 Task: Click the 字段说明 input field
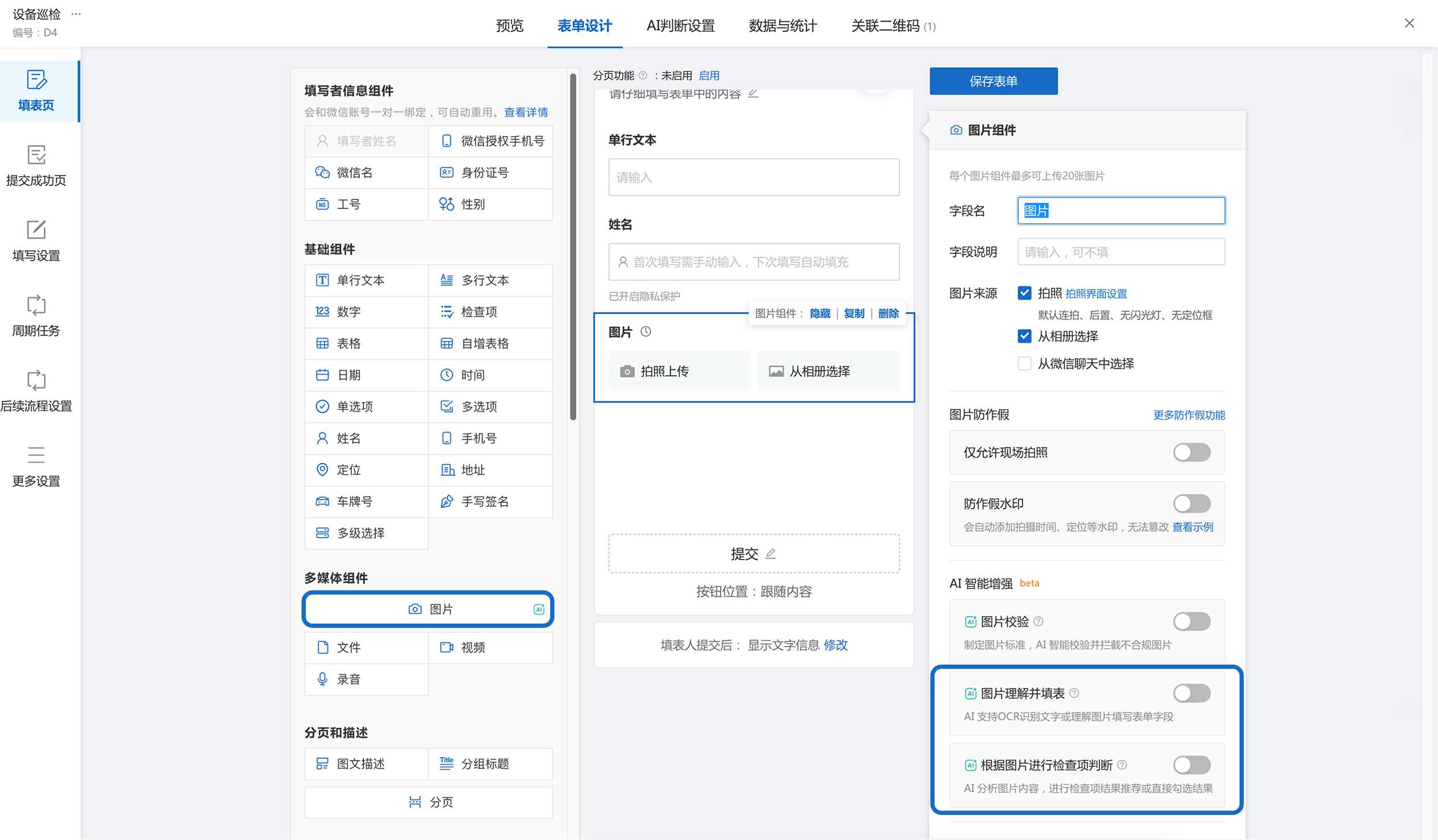click(1121, 252)
